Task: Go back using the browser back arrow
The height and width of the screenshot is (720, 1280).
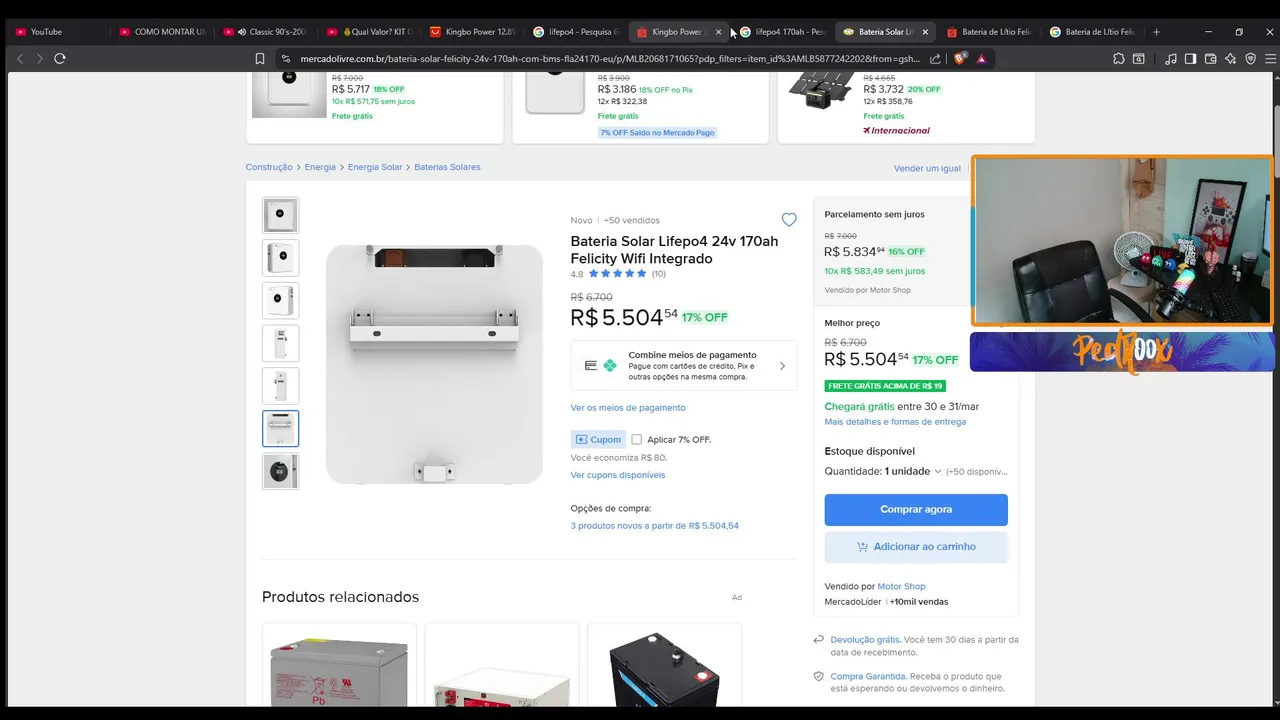Action: coord(20,59)
